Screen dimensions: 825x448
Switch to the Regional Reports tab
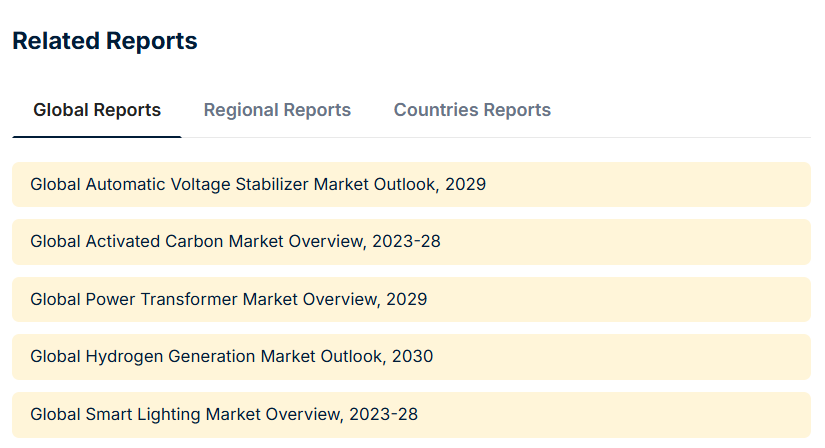coord(277,110)
